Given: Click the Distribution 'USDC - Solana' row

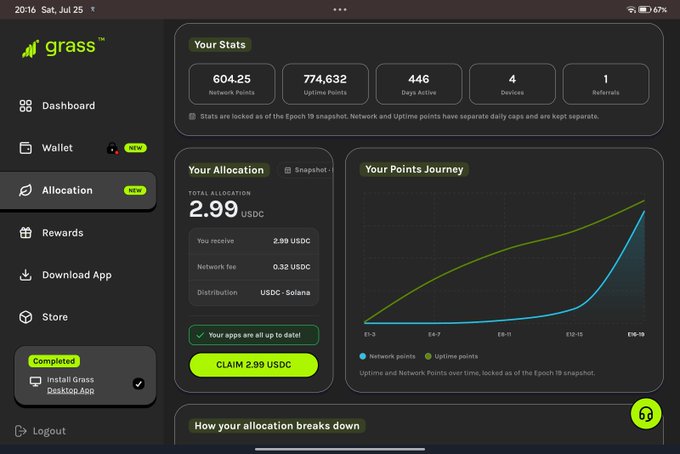Looking at the screenshot, I should (254, 293).
